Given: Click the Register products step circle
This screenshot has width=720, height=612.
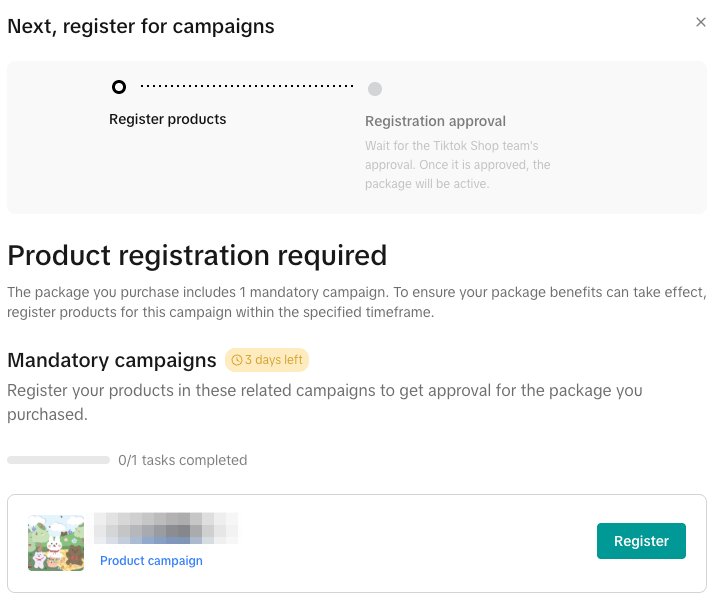Looking at the screenshot, I should pyautogui.click(x=119, y=87).
